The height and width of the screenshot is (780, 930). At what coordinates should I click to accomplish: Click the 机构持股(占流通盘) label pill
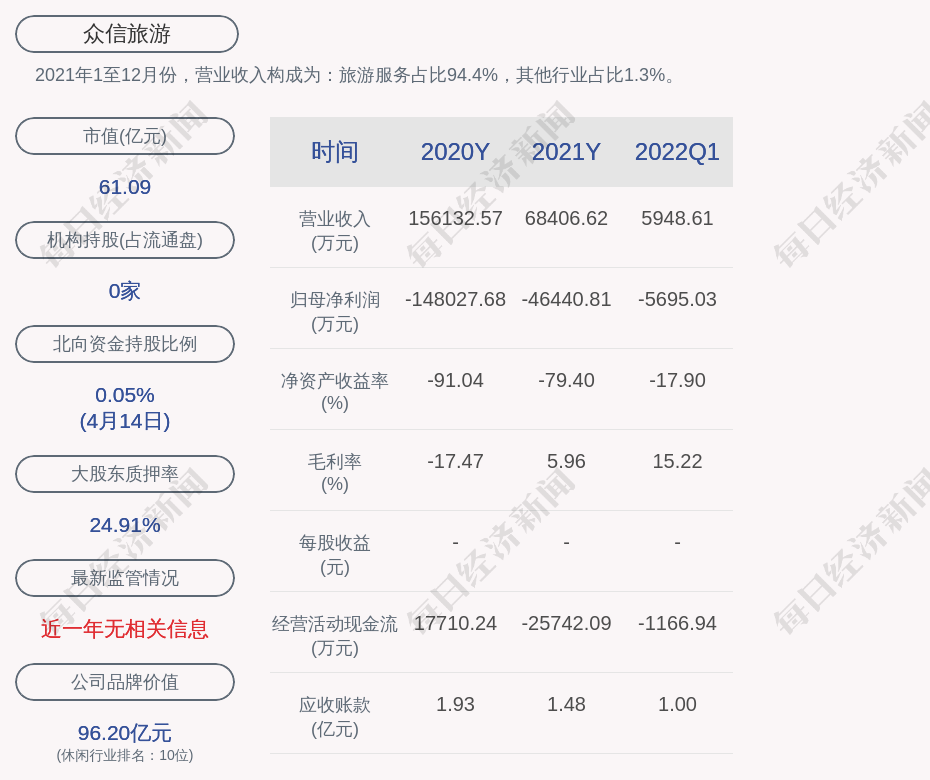(x=125, y=240)
